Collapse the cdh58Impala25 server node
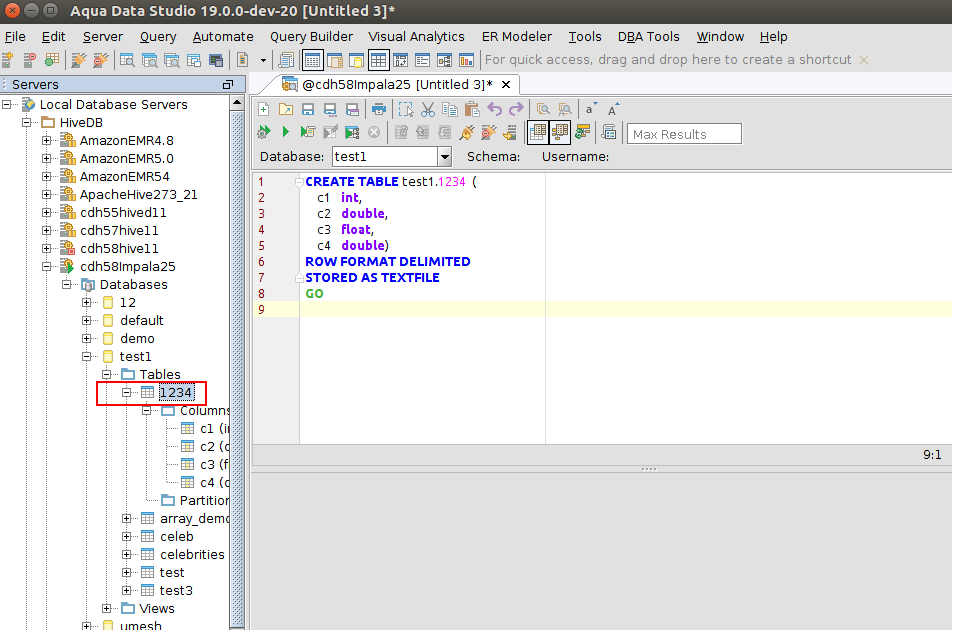 click(x=47, y=267)
